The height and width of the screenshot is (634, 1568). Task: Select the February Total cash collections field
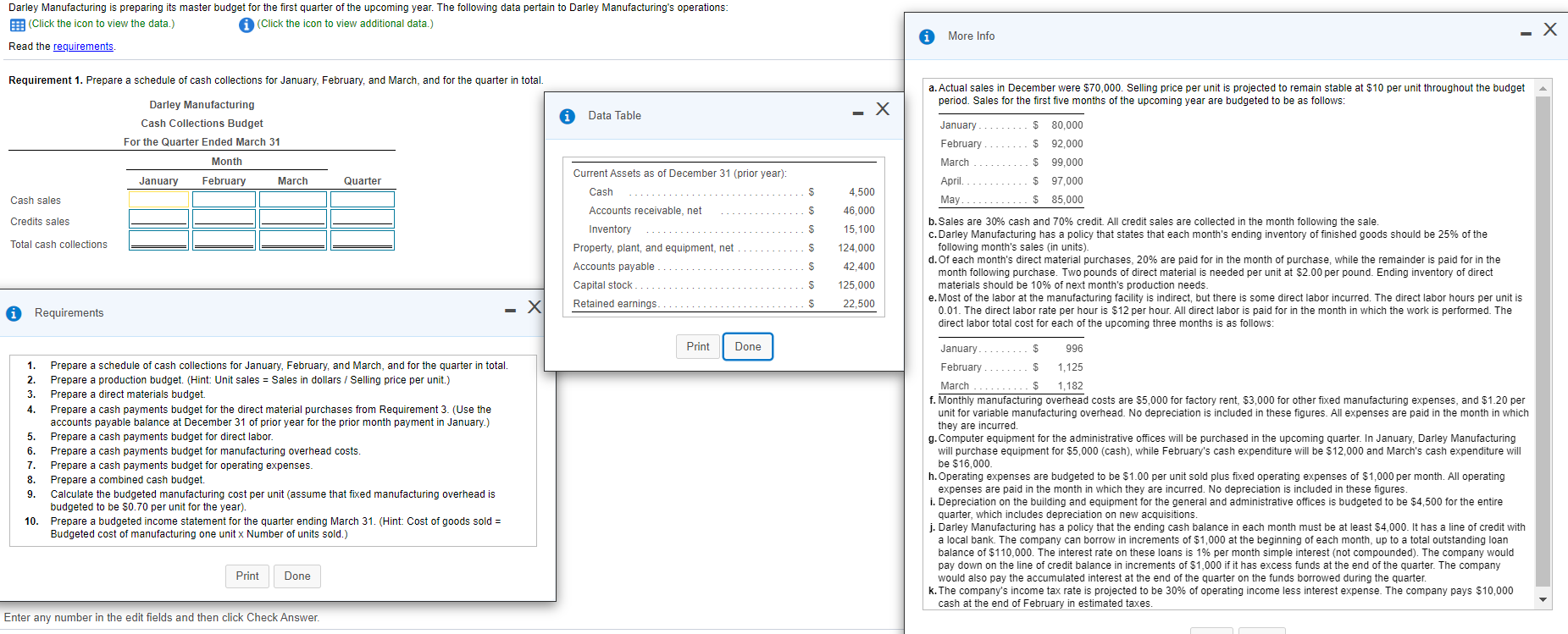click(x=224, y=240)
